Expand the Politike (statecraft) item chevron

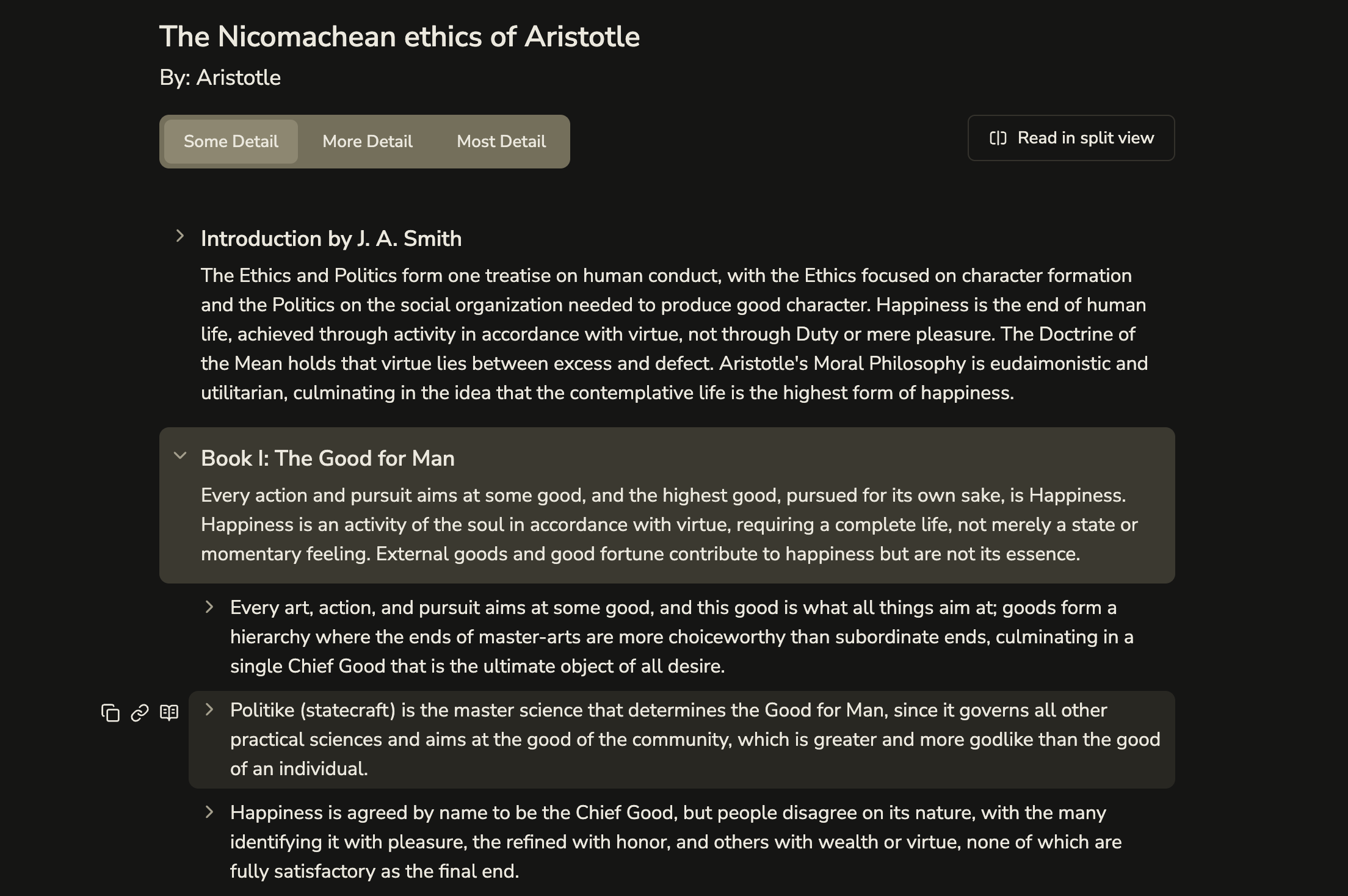(209, 709)
